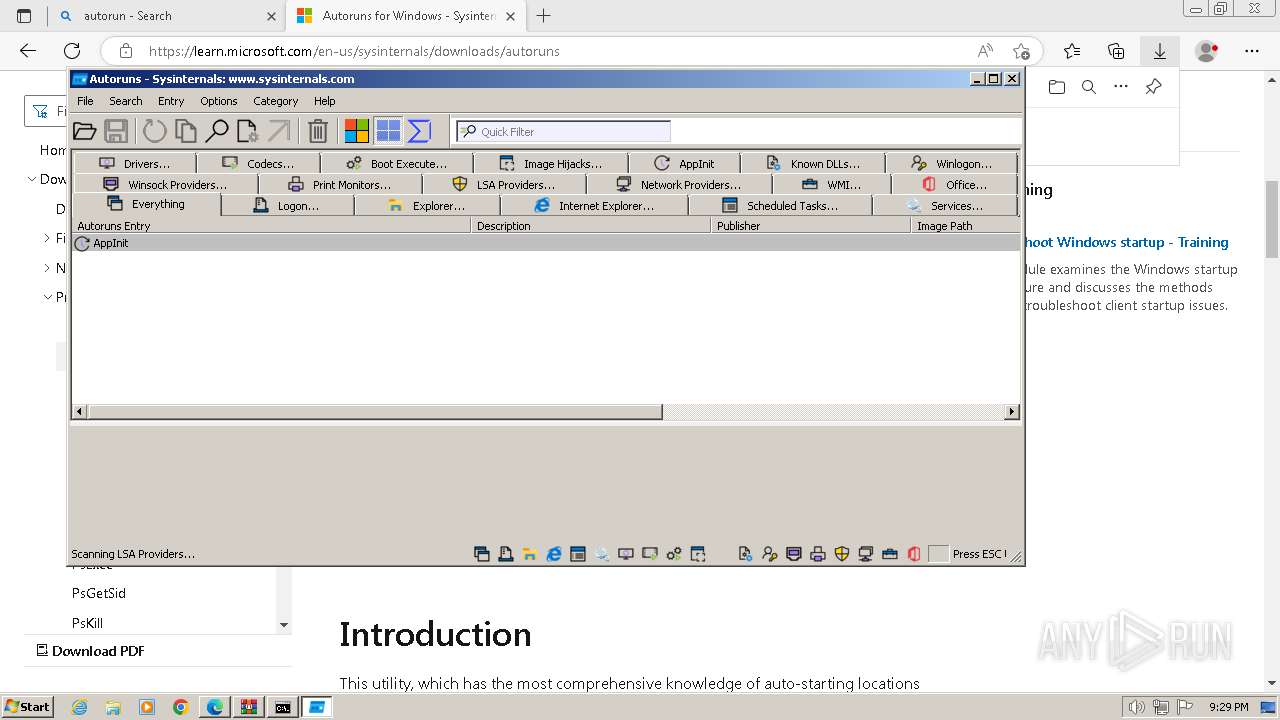Open a new Edge tab with plus button
The width and height of the screenshot is (1280, 720).
(x=544, y=16)
